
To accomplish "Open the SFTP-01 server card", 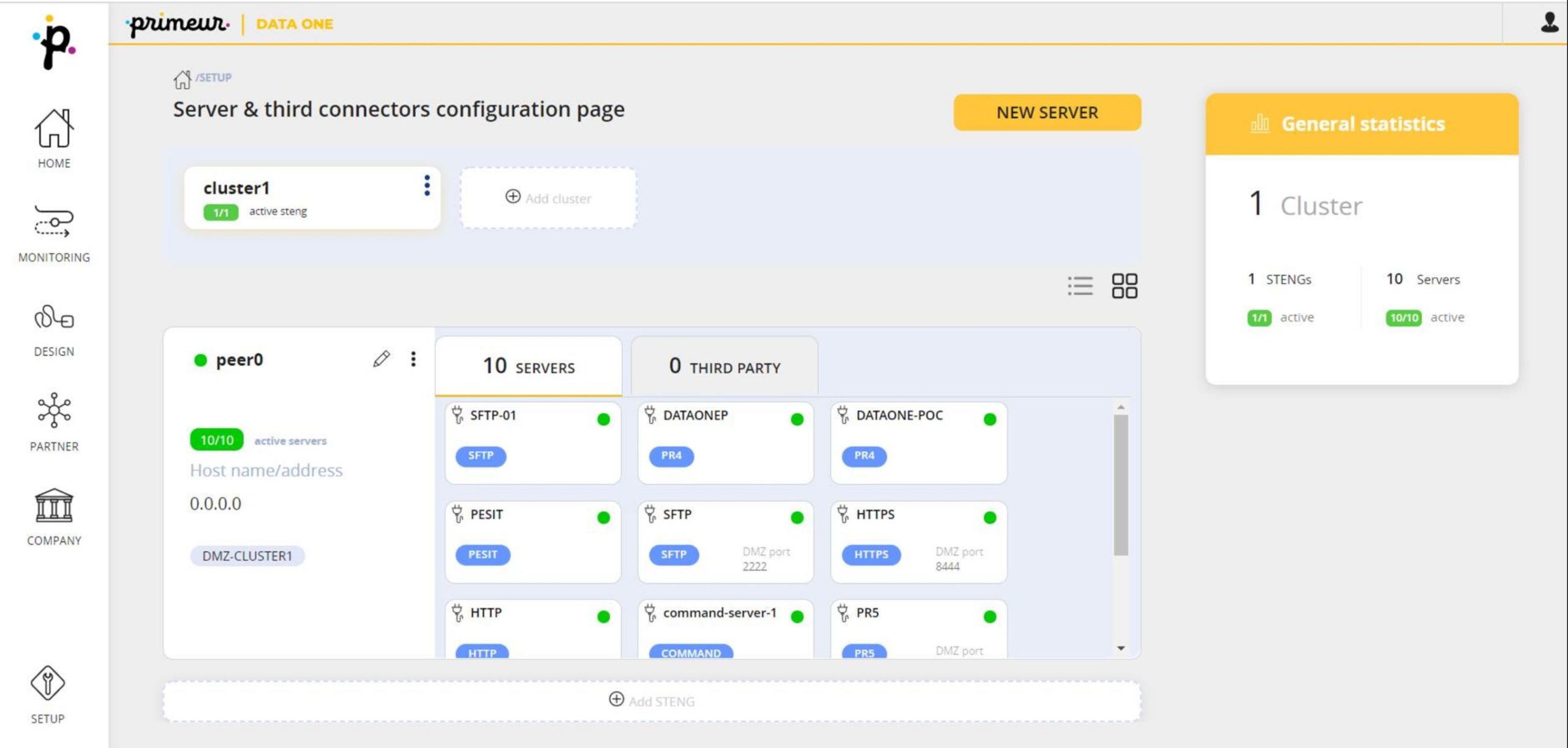I will (x=533, y=443).
